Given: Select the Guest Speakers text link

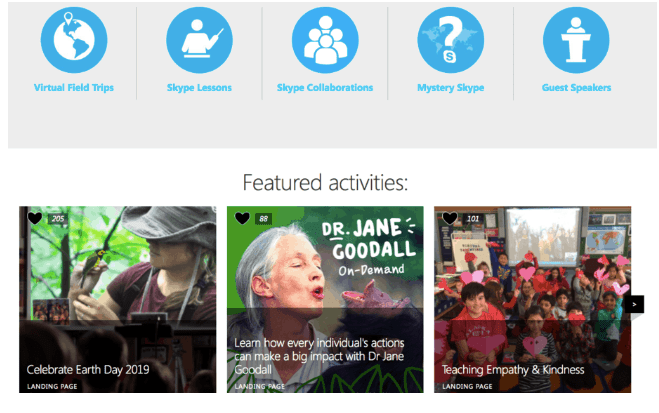Looking at the screenshot, I should (576, 88).
